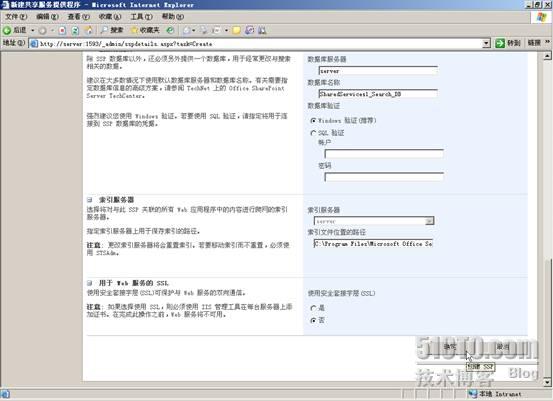Image resolution: width=553 pixels, height=401 pixels.
Task: Click the Forward arrow icon in toolbar
Action: pyautogui.click(x=42, y=31)
